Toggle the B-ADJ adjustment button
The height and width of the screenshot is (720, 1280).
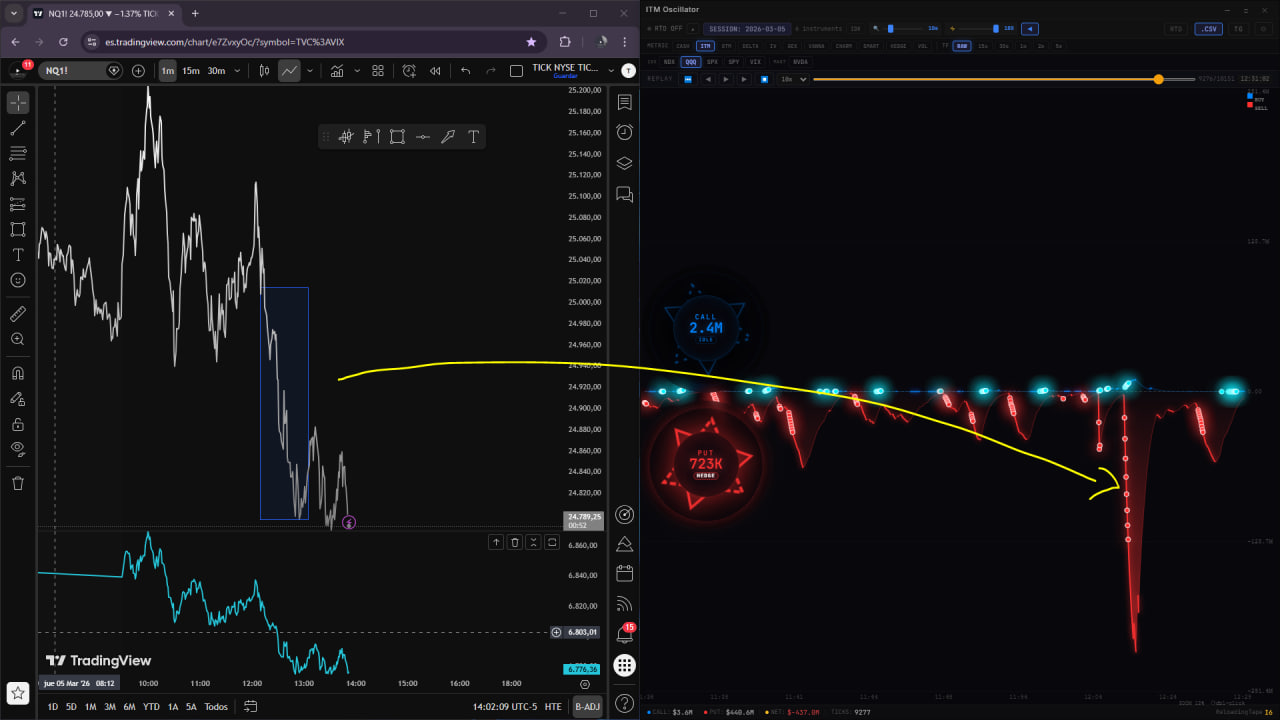tap(587, 707)
